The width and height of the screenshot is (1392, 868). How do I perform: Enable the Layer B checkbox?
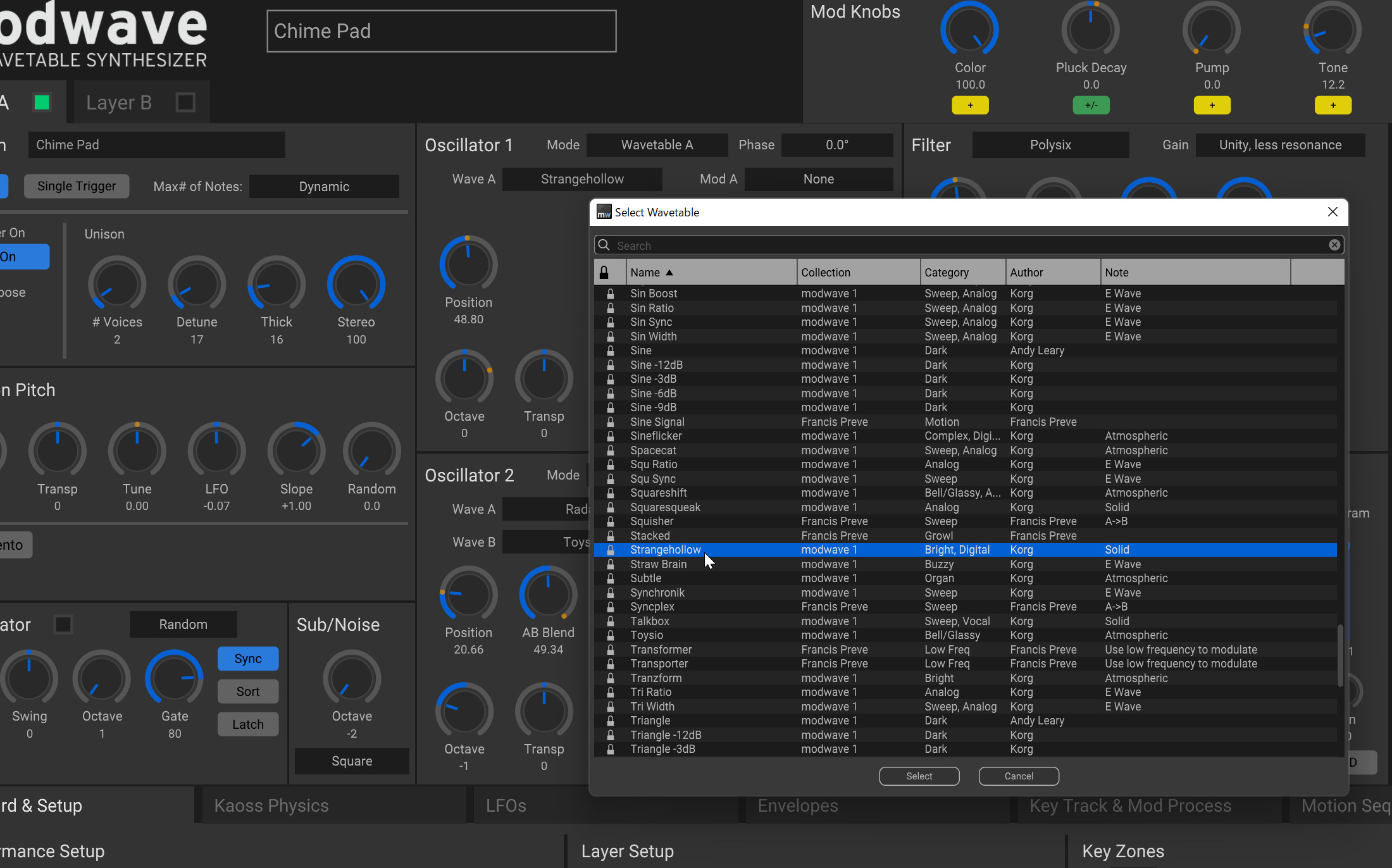(185, 102)
